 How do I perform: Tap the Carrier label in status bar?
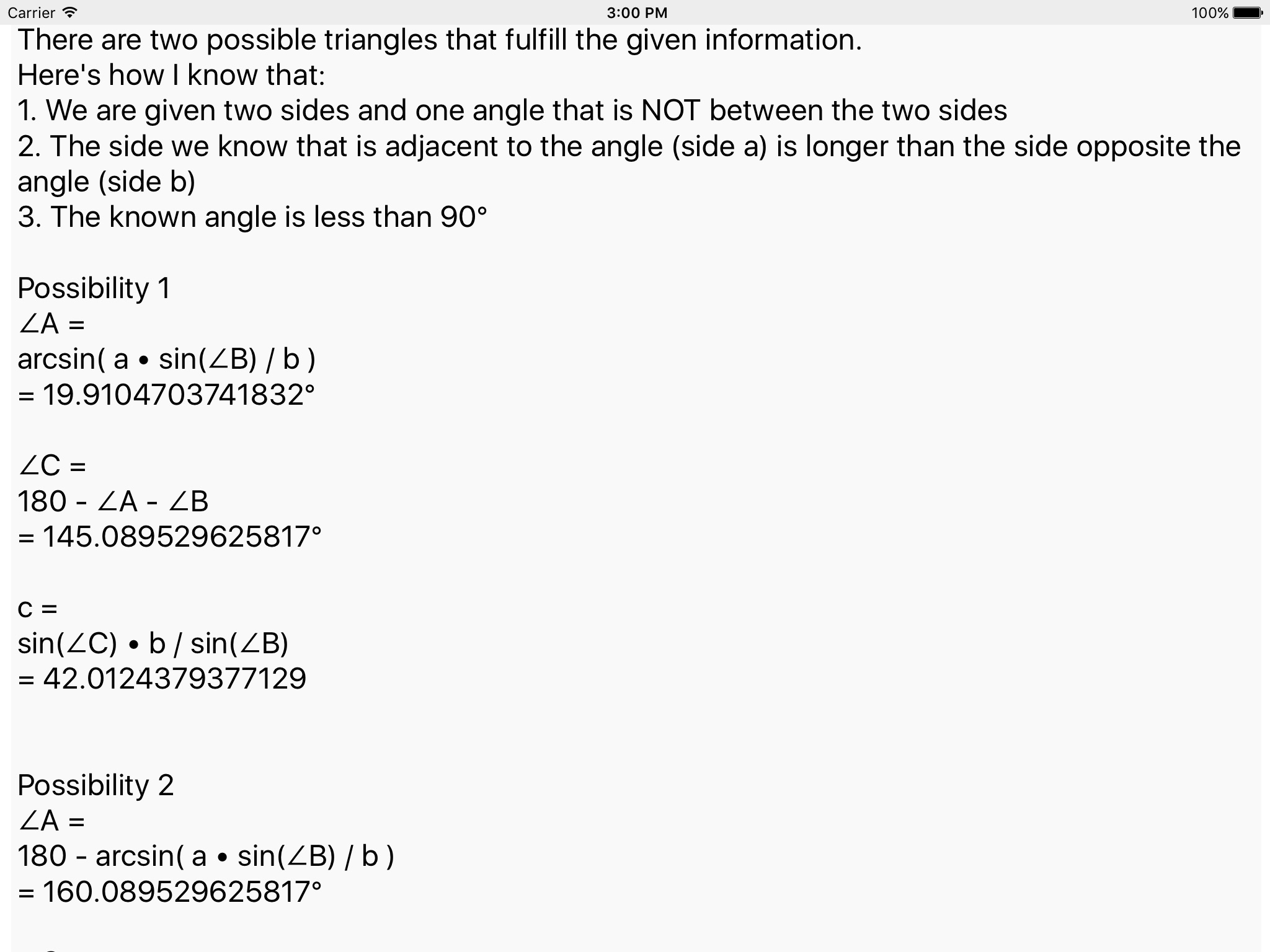click(31, 12)
